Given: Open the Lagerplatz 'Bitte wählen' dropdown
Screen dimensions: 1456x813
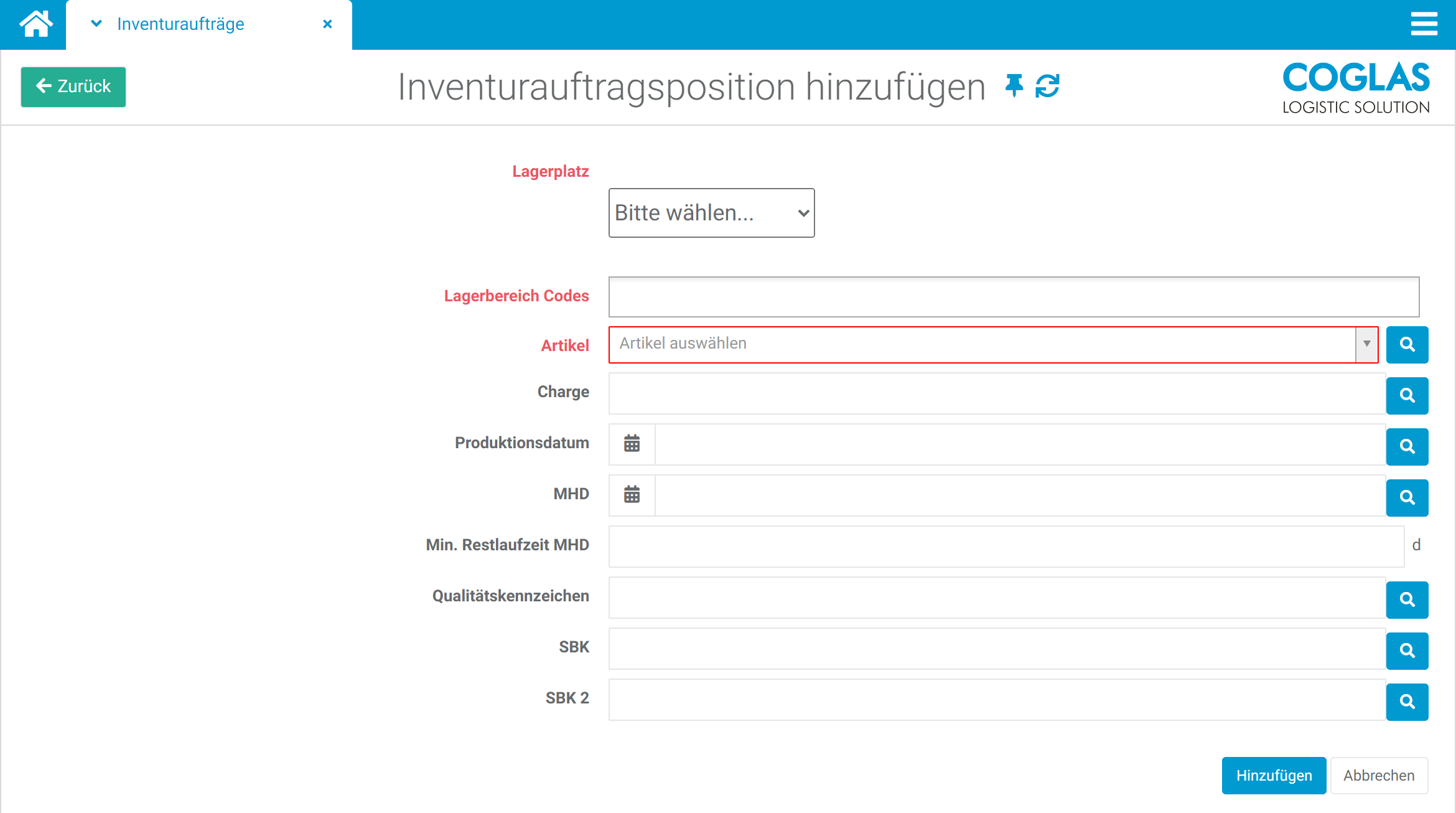Looking at the screenshot, I should (x=711, y=213).
